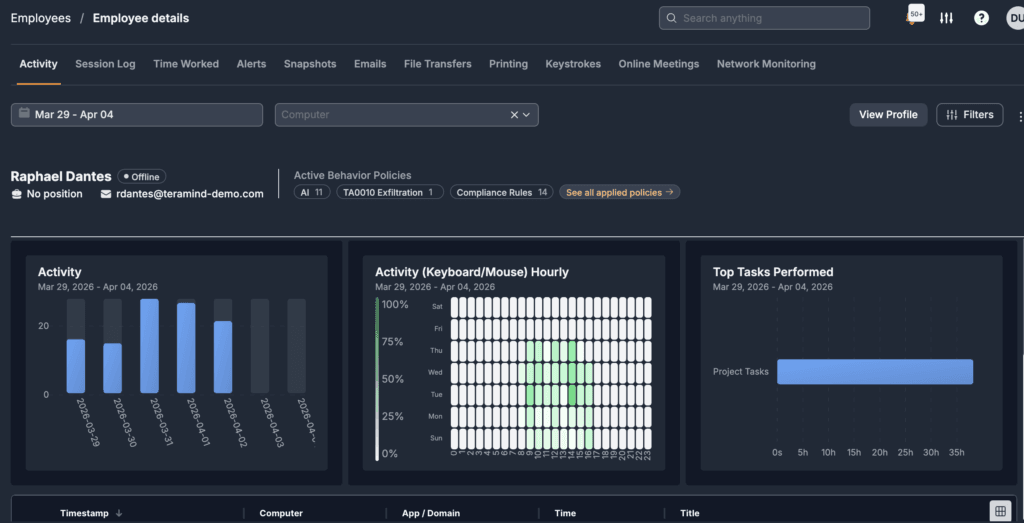Click the Project Tasks axis label
This screenshot has width=1024, height=523.
click(741, 372)
